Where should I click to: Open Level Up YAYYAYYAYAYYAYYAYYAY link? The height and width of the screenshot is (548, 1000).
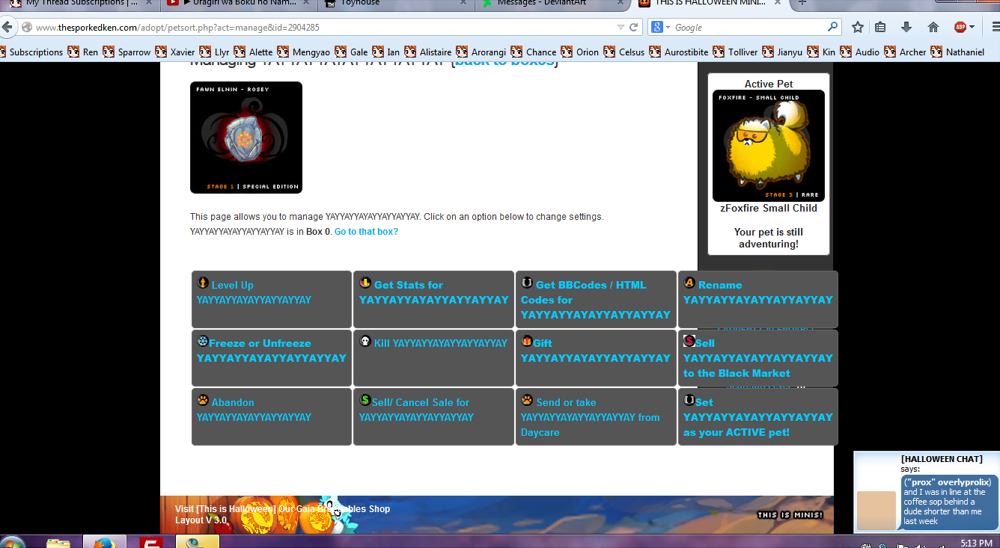click(x=254, y=292)
